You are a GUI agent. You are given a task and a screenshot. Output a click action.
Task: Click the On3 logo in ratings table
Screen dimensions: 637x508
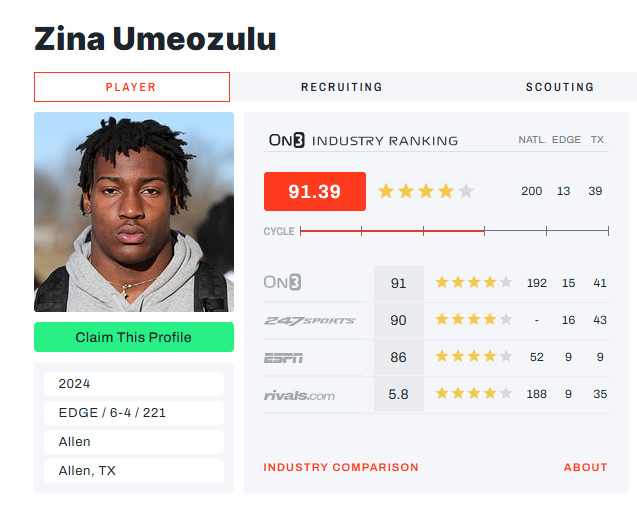click(x=283, y=283)
